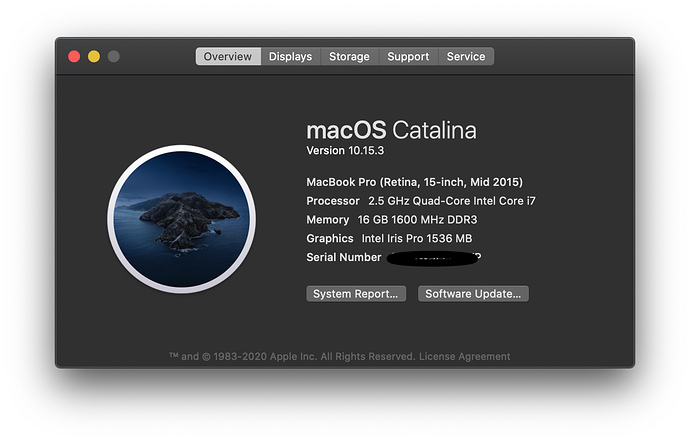Screen dimensions: 690x440
Task: Open Software Update...
Action: pyautogui.click(x=473, y=294)
